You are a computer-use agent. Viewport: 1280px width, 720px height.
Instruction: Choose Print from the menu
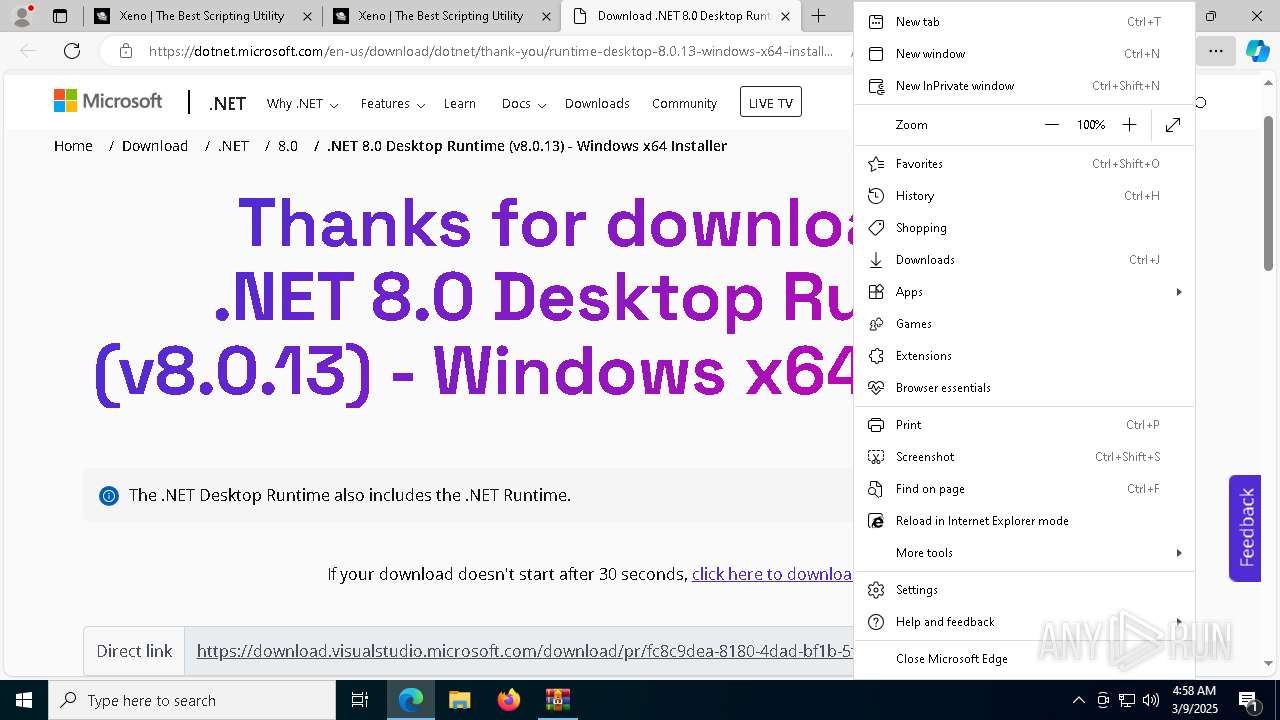click(1024, 425)
